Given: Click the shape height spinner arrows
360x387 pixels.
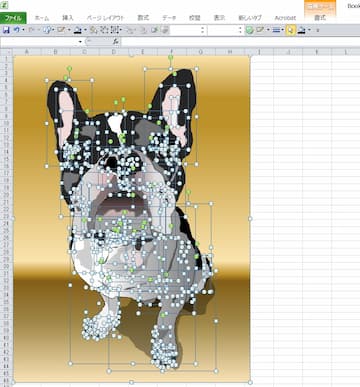Looking at the screenshot, I should [202, 30].
